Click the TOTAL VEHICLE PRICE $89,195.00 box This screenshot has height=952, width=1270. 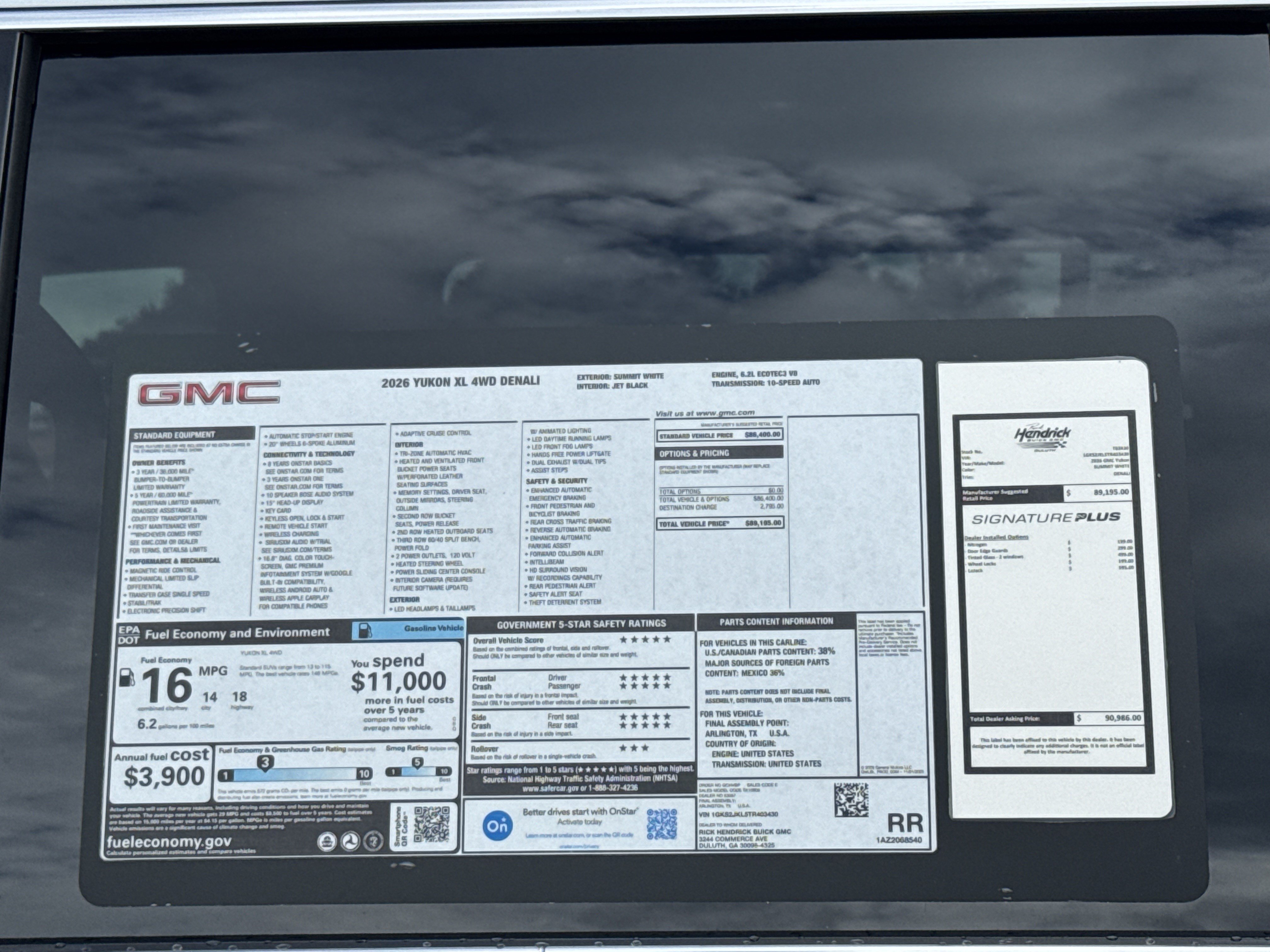[719, 523]
